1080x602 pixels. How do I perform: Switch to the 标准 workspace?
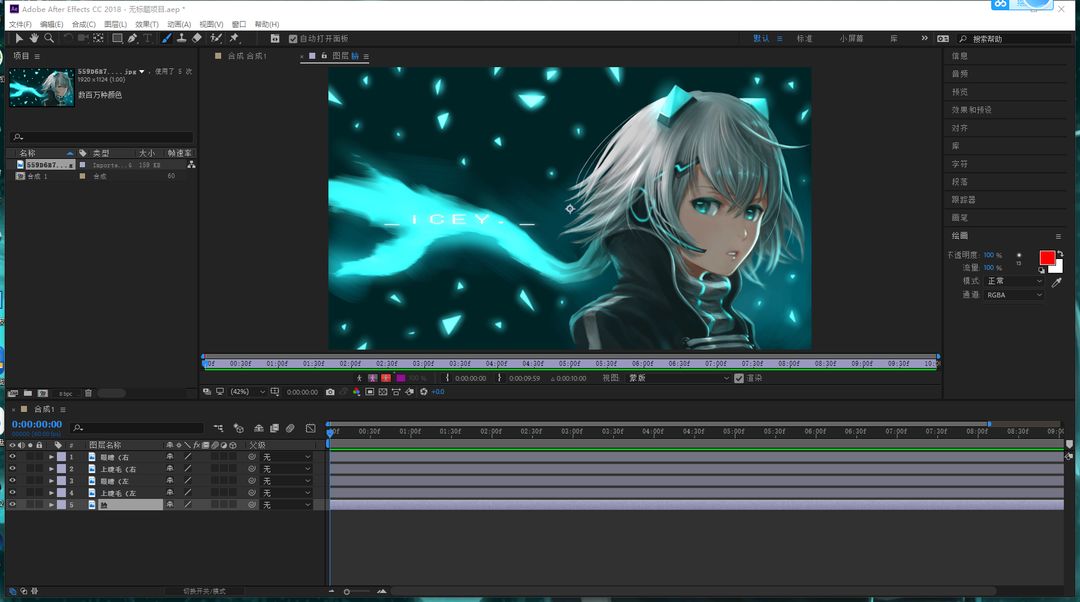tap(804, 39)
